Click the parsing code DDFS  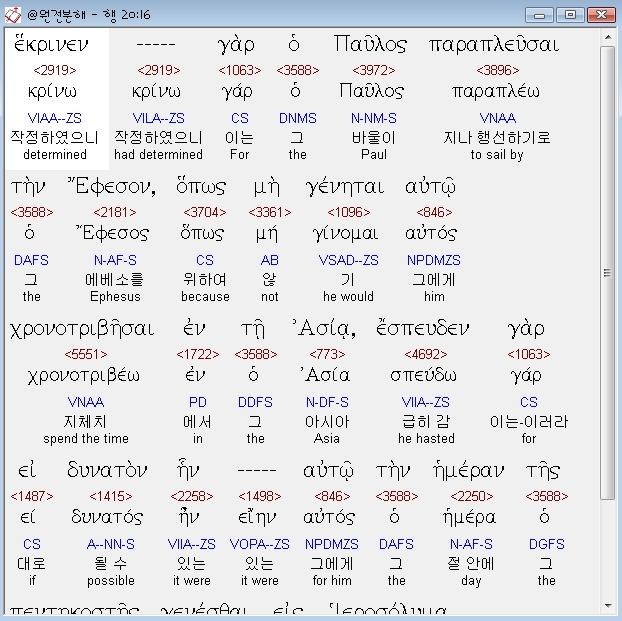point(255,402)
